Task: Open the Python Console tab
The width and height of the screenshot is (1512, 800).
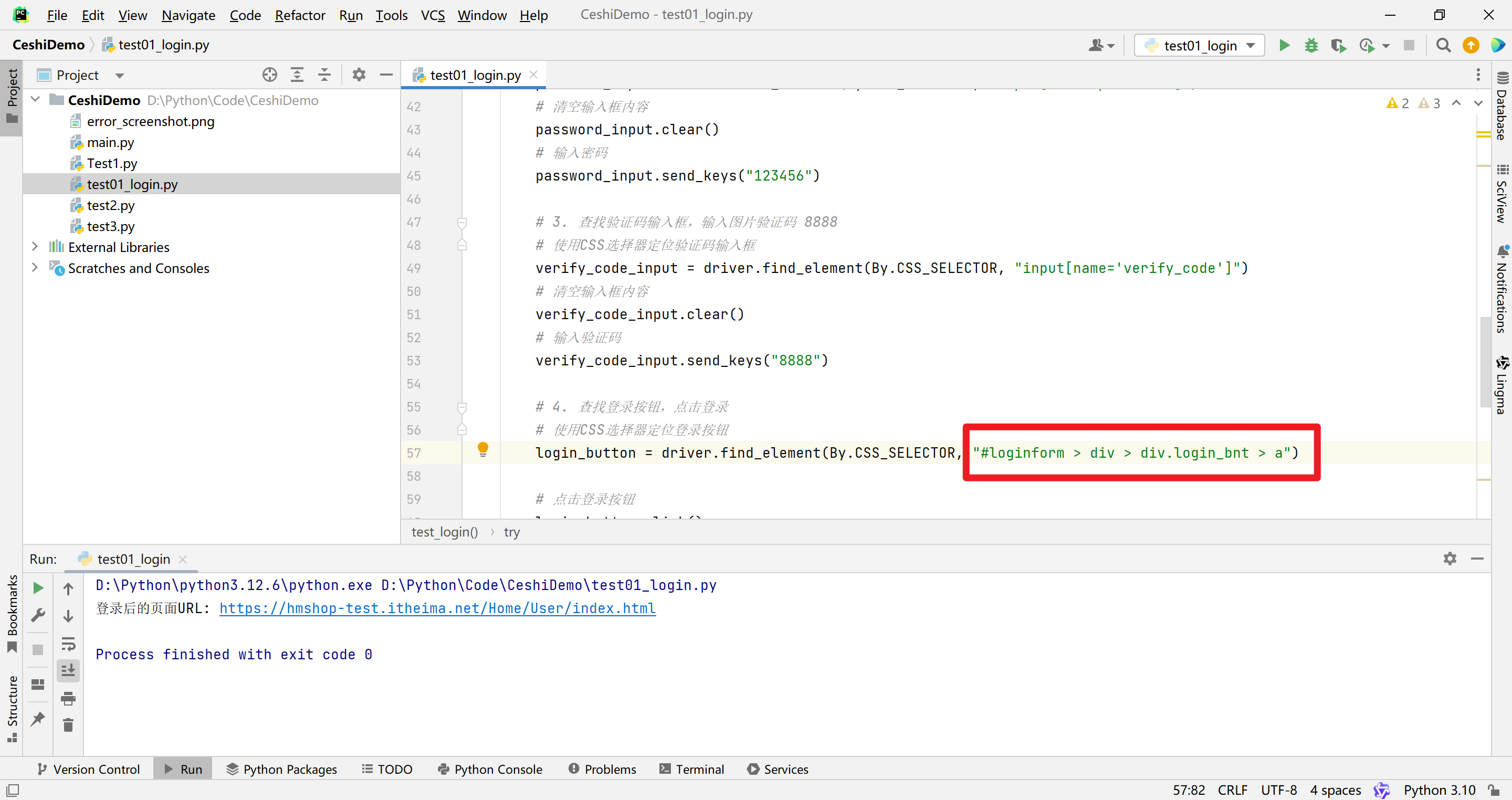Action: (490, 769)
